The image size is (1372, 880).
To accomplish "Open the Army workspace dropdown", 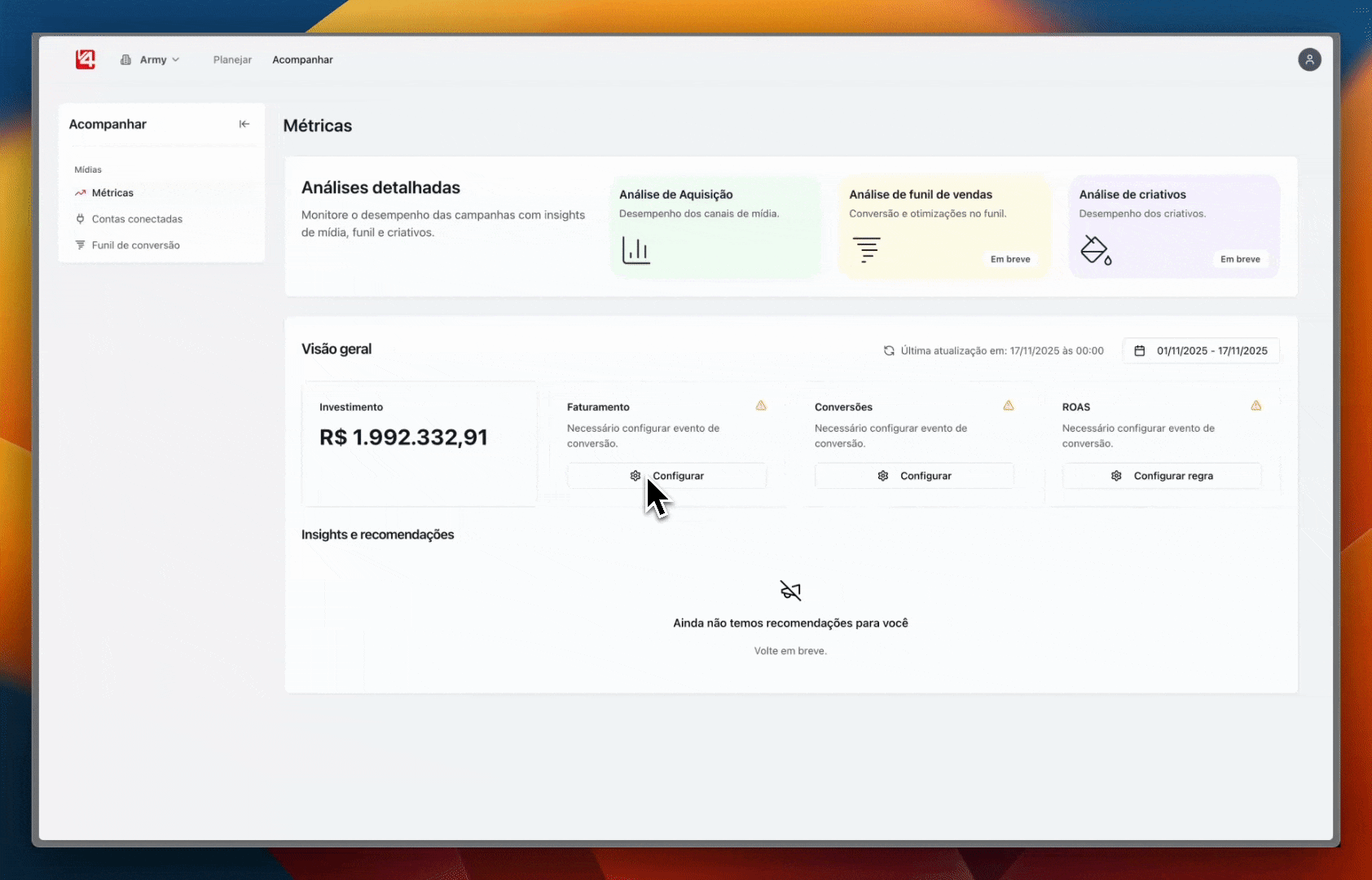I will 150,59.
